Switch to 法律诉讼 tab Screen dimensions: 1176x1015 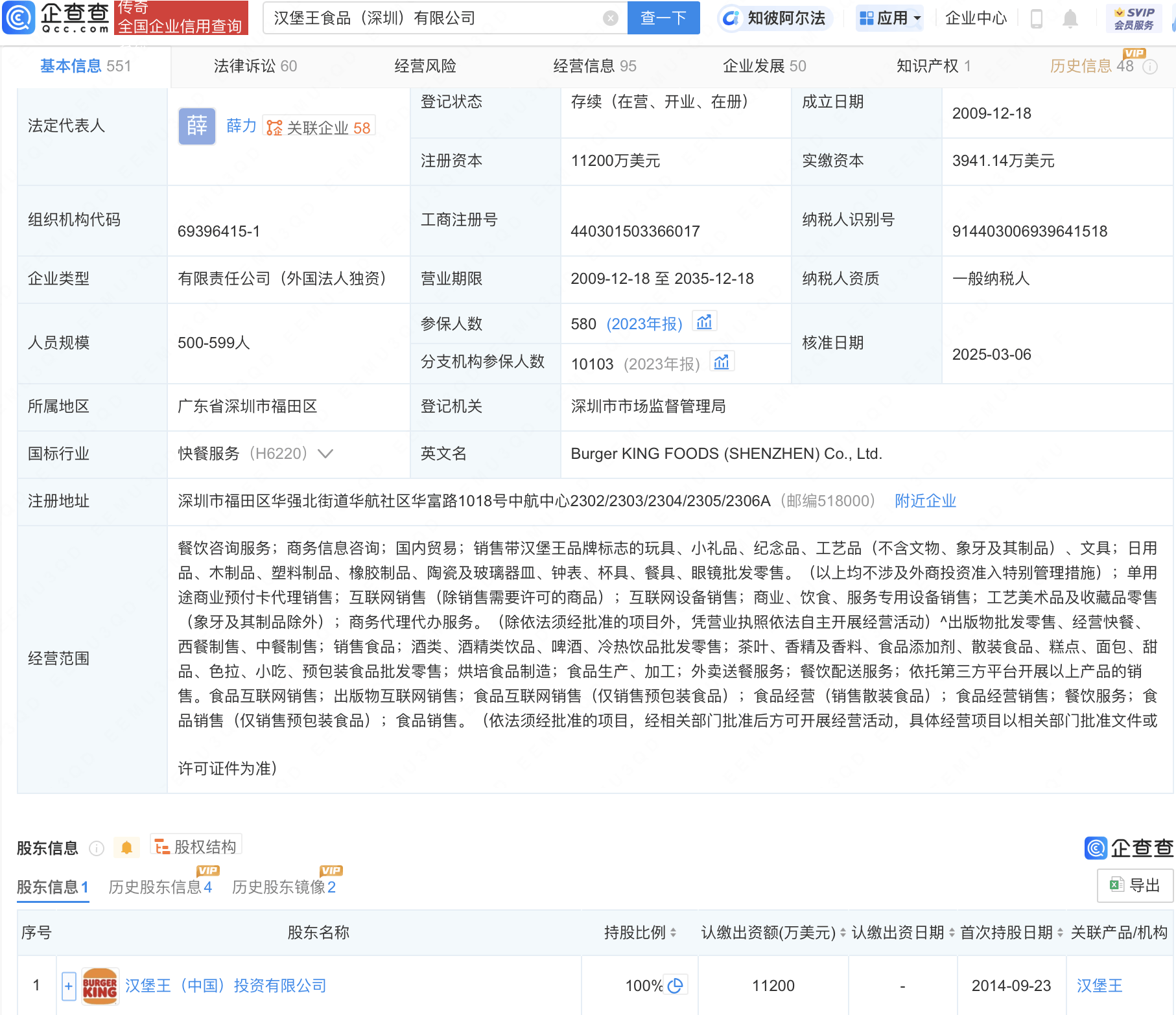255,66
